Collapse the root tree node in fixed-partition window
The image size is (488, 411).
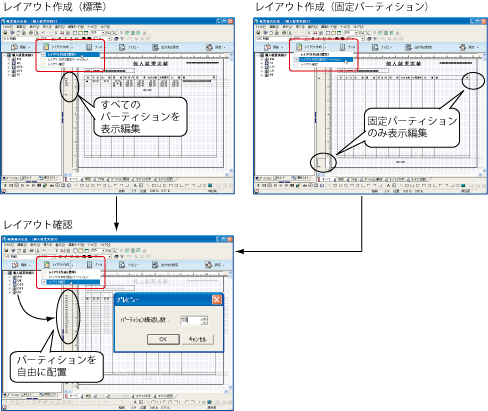point(258,55)
